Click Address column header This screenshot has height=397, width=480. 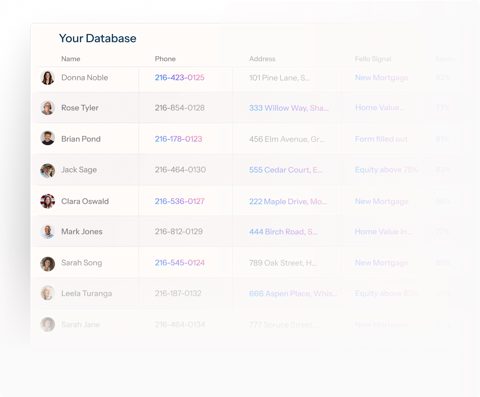point(262,59)
